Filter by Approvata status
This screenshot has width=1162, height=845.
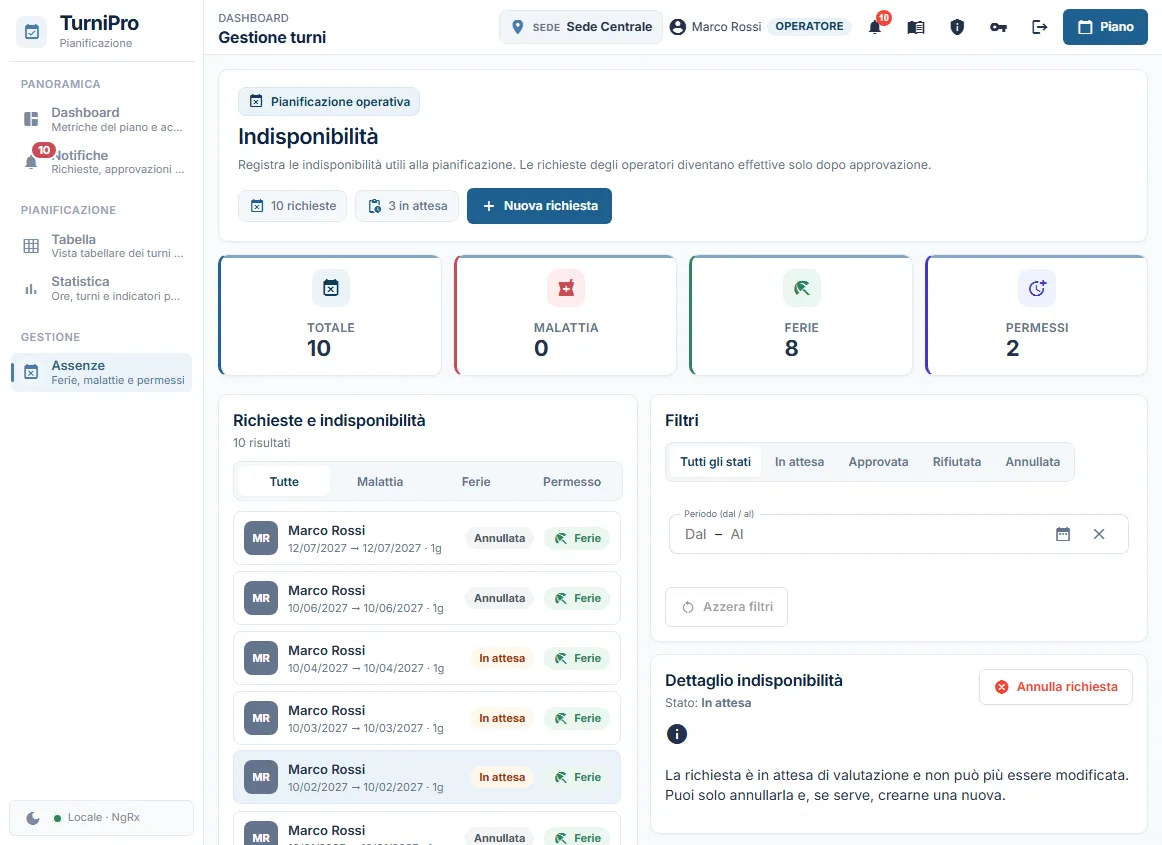pos(878,462)
